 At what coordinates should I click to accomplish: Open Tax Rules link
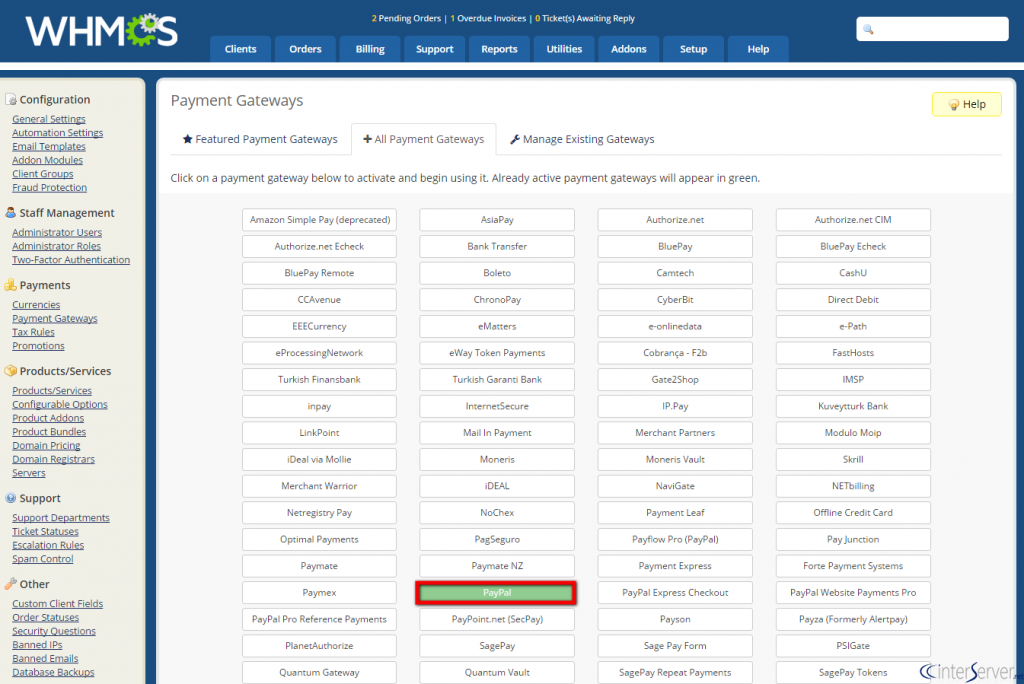33,332
